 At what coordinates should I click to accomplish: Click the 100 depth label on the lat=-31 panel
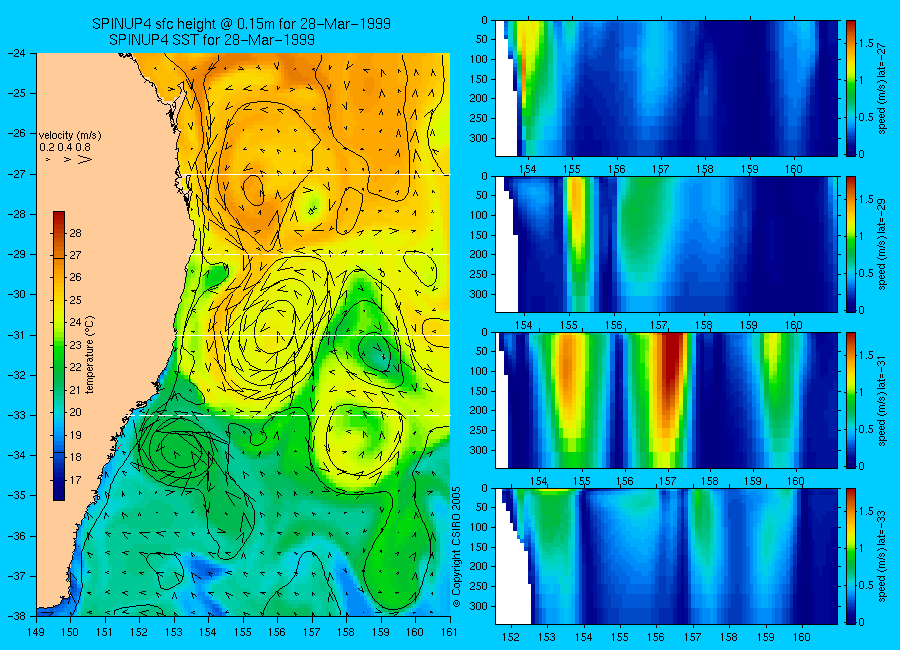pos(480,372)
